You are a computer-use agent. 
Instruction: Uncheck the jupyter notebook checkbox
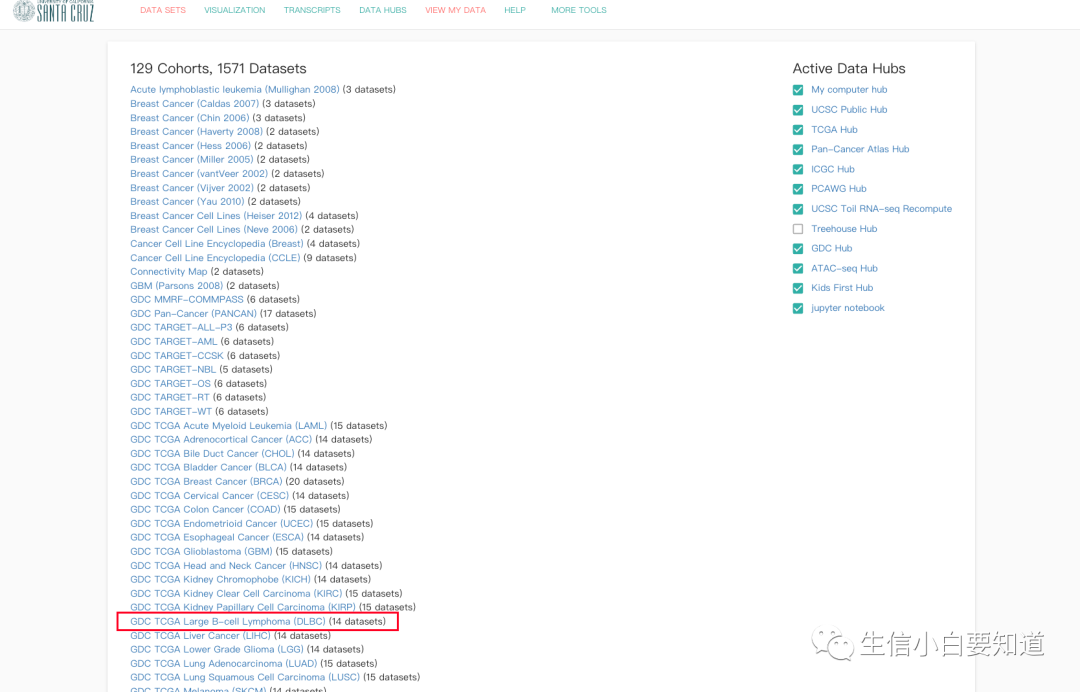pyautogui.click(x=798, y=308)
